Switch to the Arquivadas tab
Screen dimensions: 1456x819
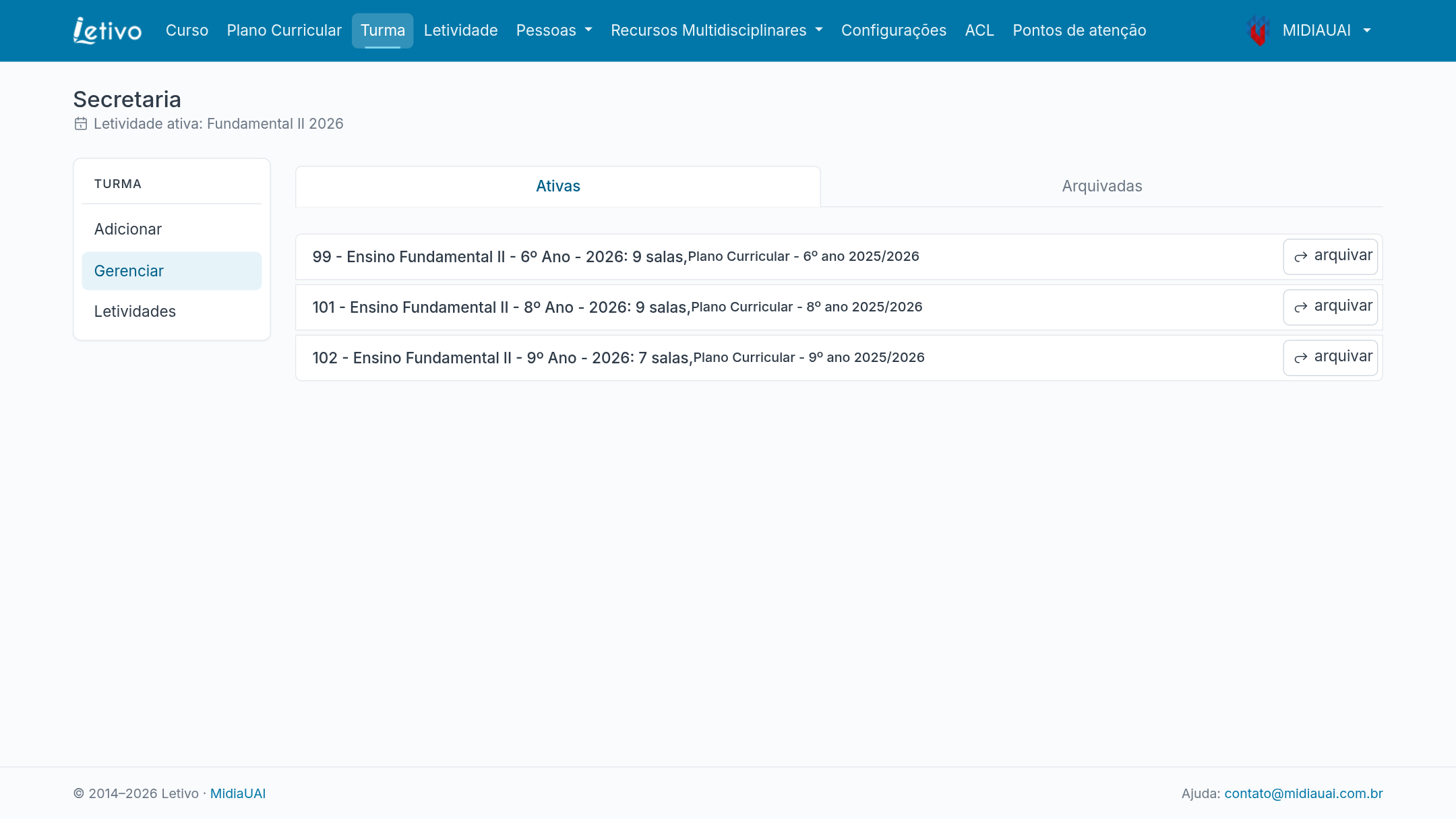(1102, 186)
